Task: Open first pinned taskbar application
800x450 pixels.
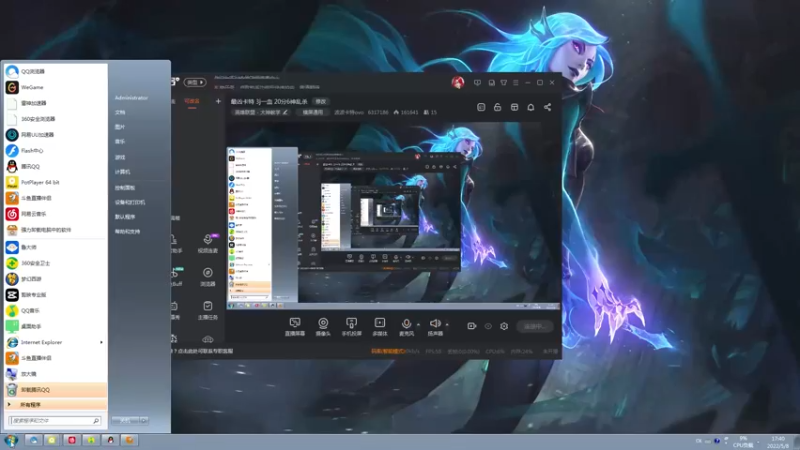Action: click(33, 440)
